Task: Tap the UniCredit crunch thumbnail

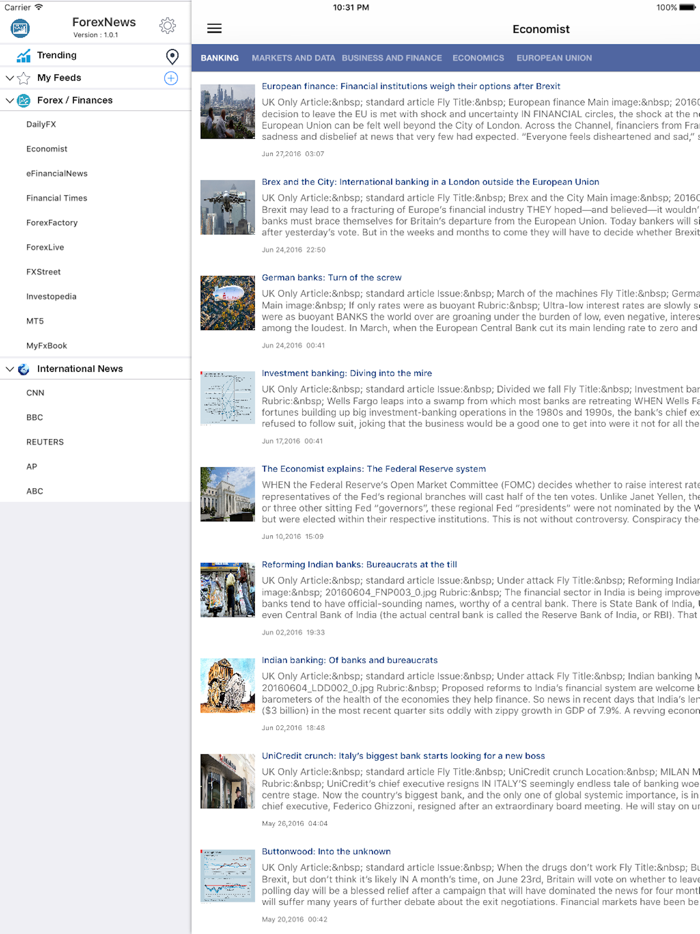Action: pos(228,781)
